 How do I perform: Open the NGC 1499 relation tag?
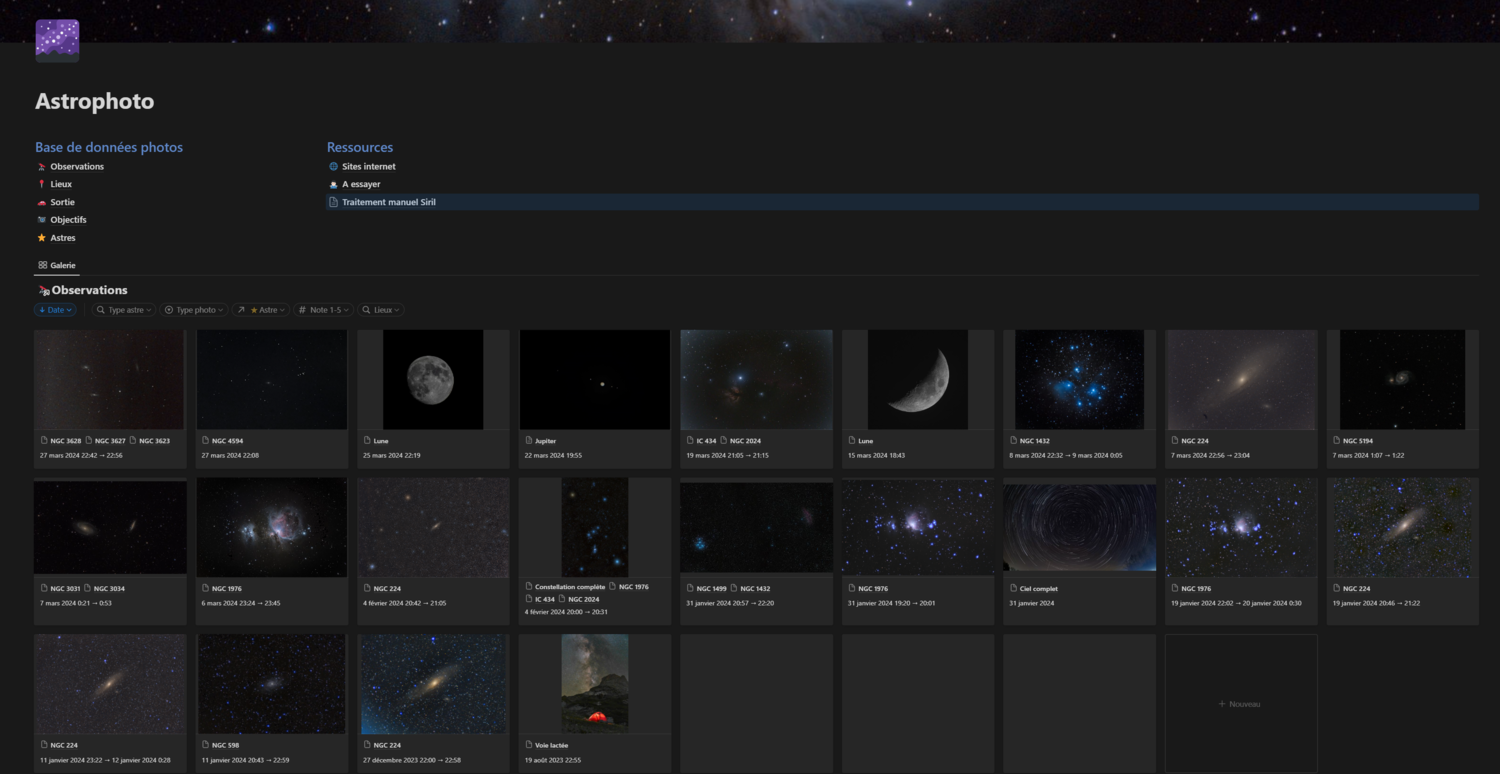point(712,589)
